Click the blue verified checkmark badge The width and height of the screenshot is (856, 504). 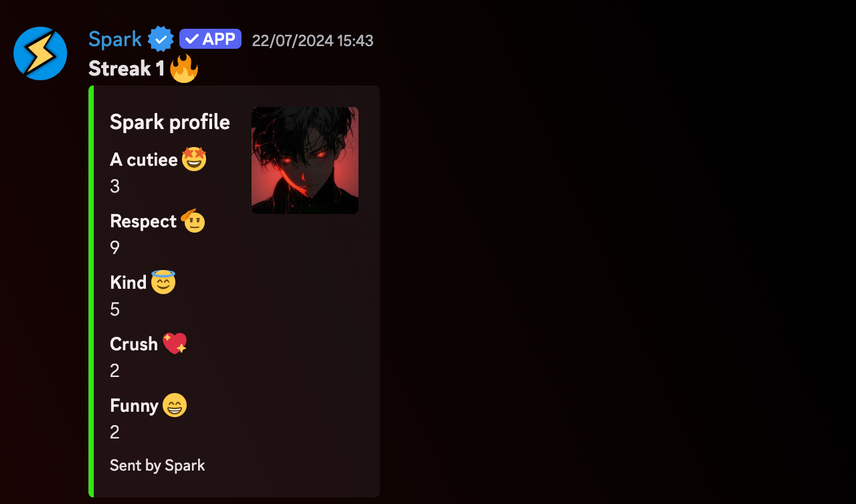(x=160, y=39)
